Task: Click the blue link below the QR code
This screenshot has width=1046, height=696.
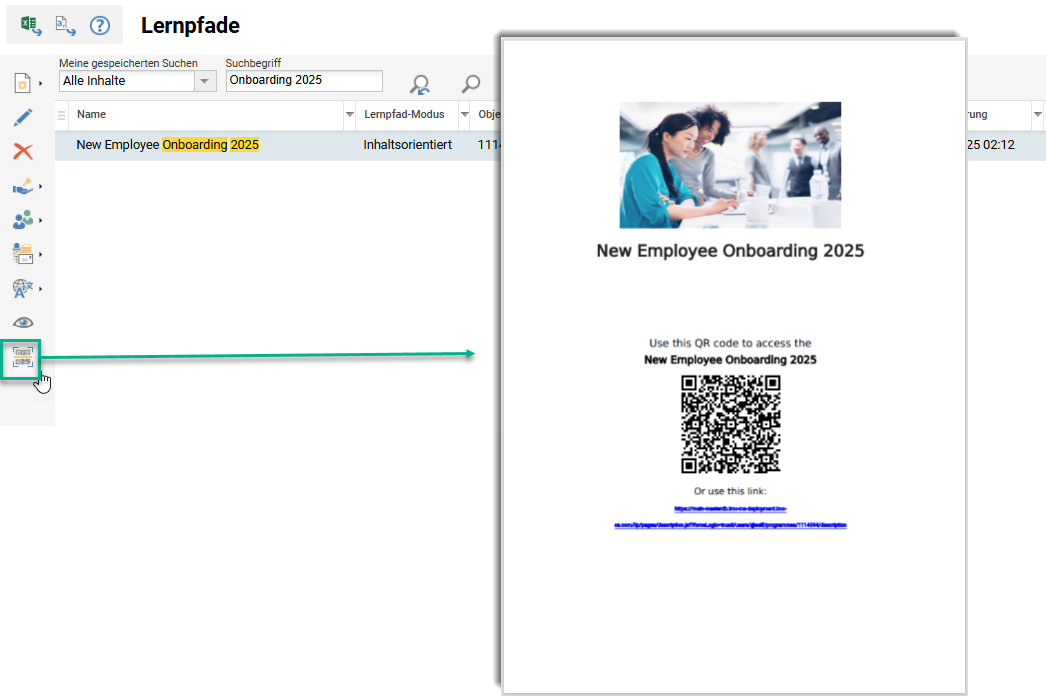Action: coord(730,524)
